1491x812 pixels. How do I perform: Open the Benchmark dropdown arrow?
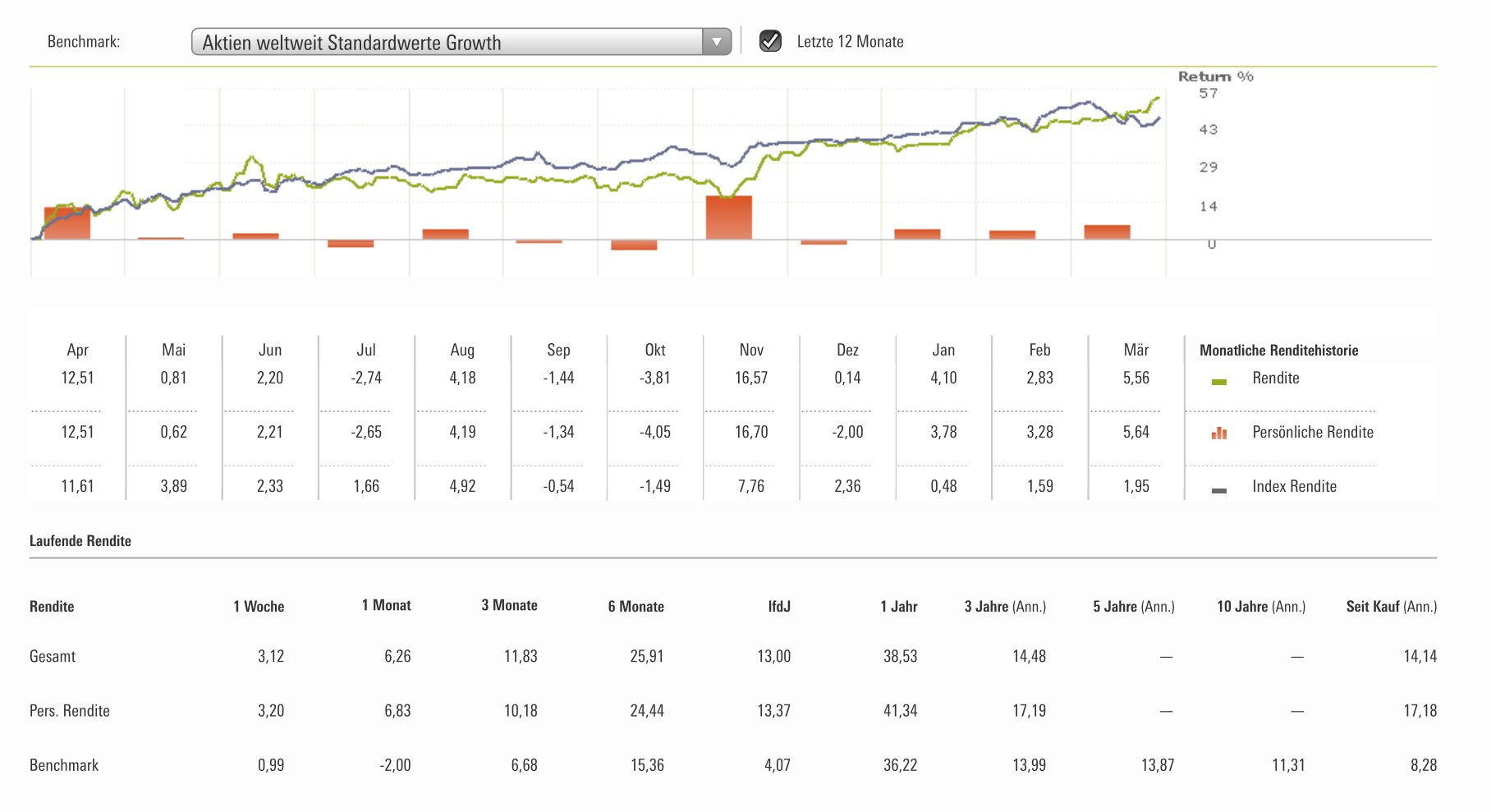717,42
